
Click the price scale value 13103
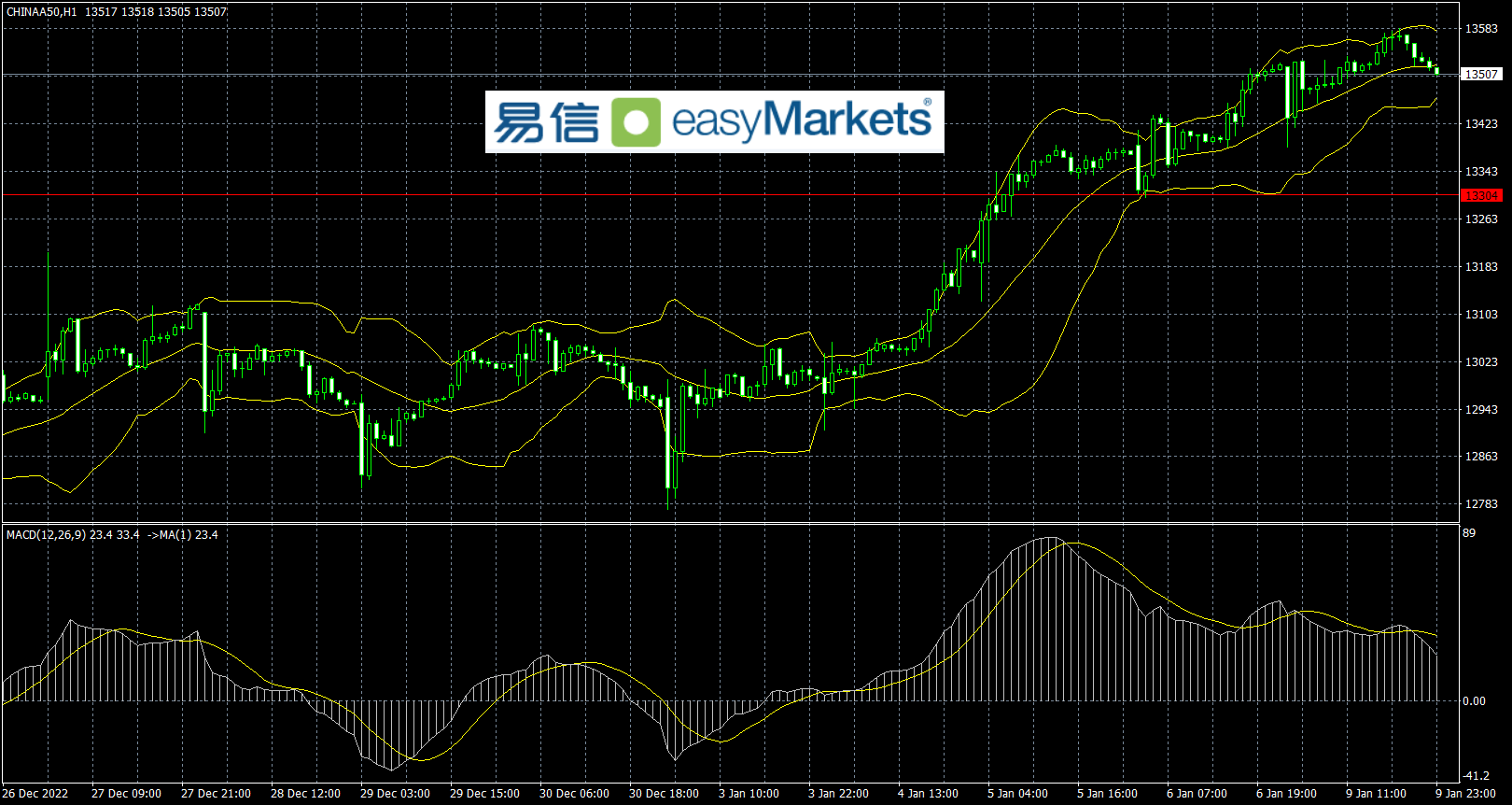[x=1481, y=315]
